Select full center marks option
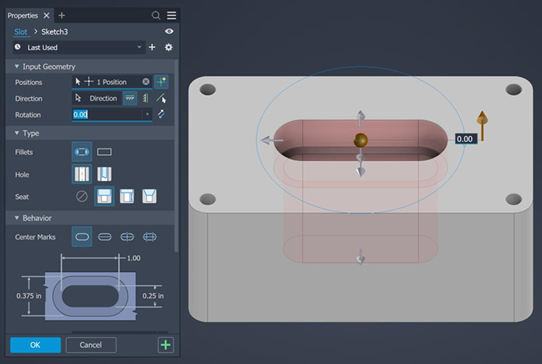The width and height of the screenshot is (542, 364). tap(149, 237)
